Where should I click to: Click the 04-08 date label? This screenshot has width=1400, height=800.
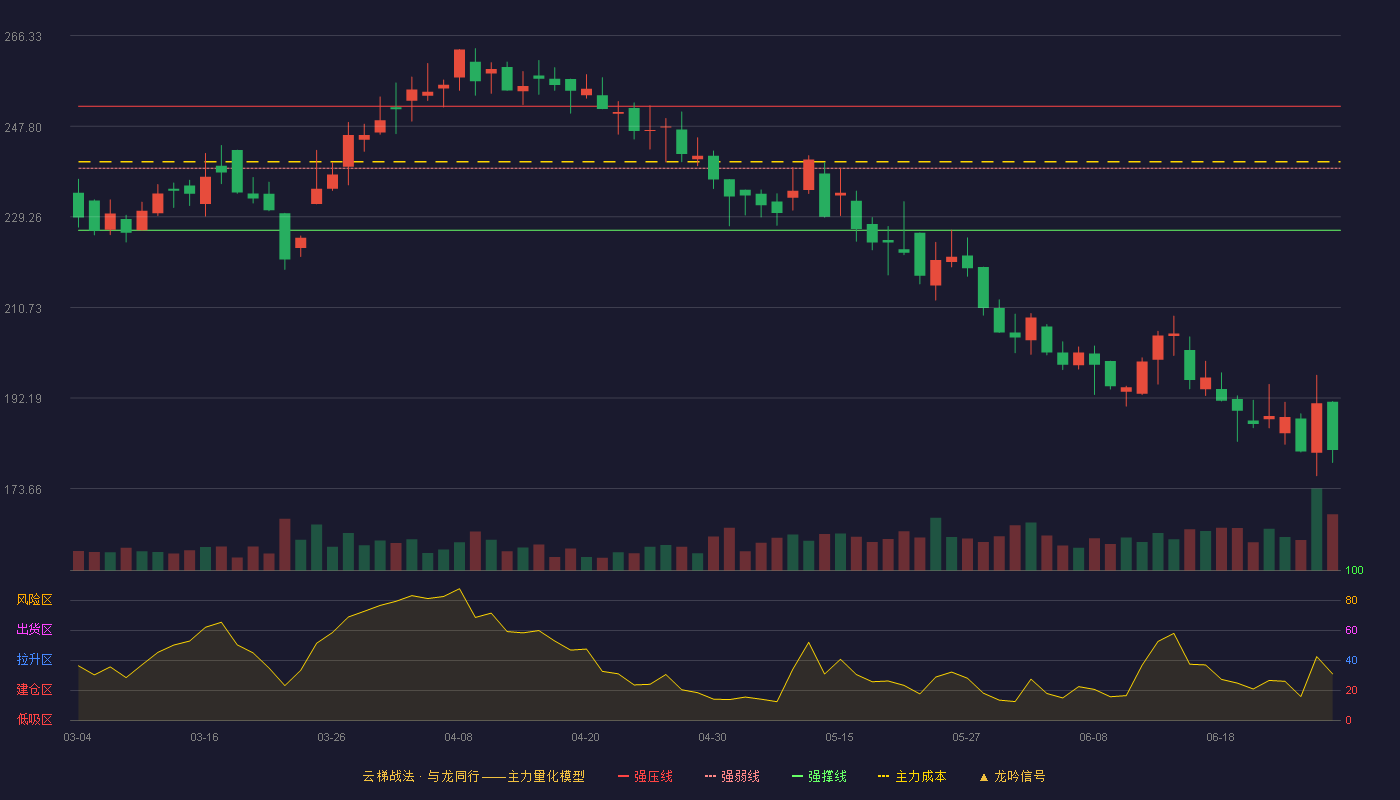[x=458, y=737]
